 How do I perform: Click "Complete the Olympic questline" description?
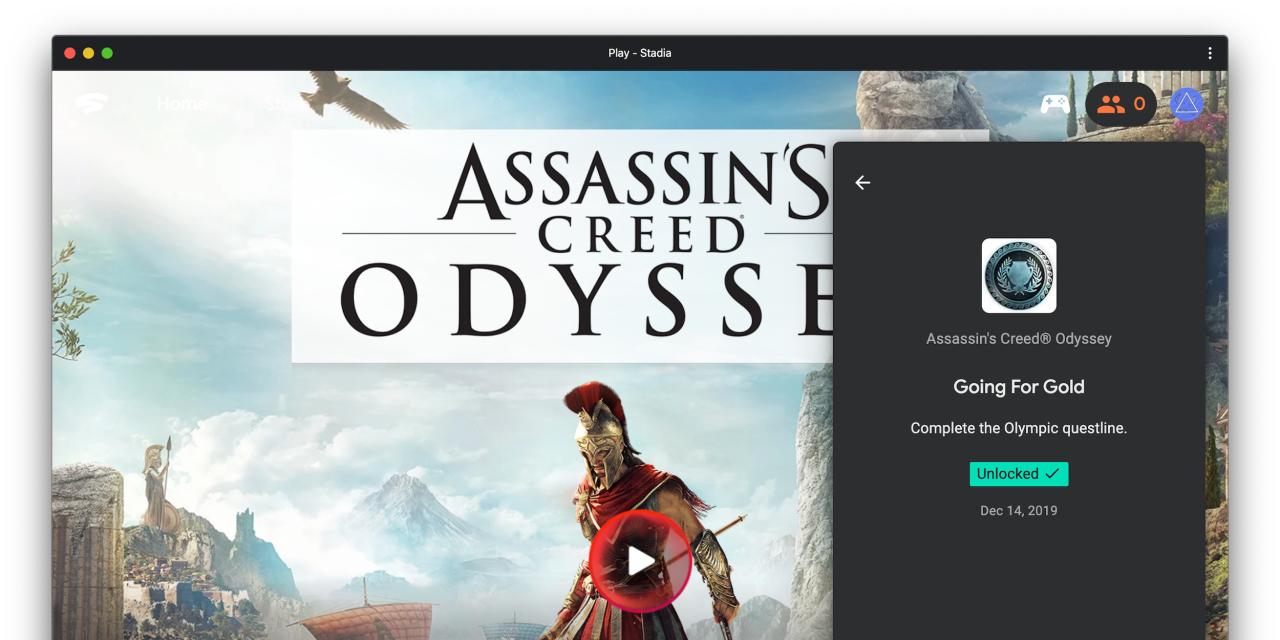tap(1018, 428)
